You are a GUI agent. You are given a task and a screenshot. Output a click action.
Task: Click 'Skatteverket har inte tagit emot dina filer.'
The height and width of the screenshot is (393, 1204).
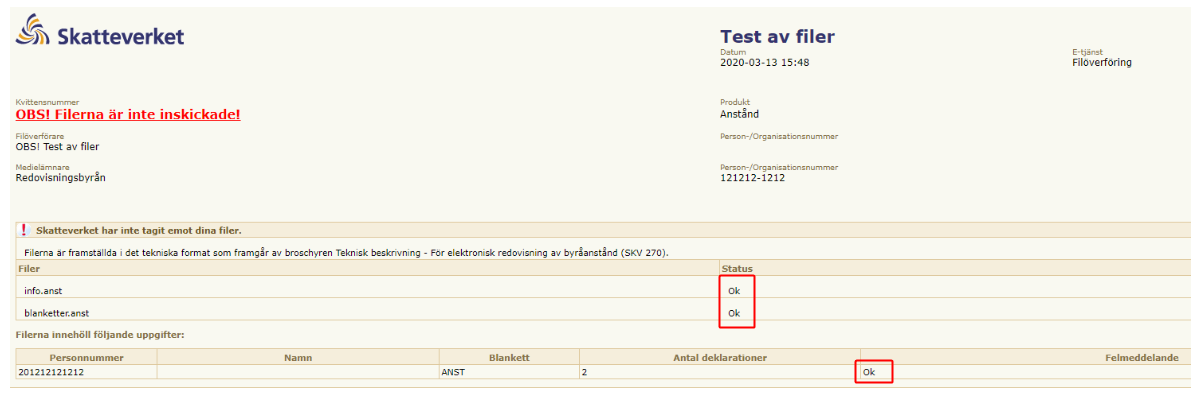(138, 231)
